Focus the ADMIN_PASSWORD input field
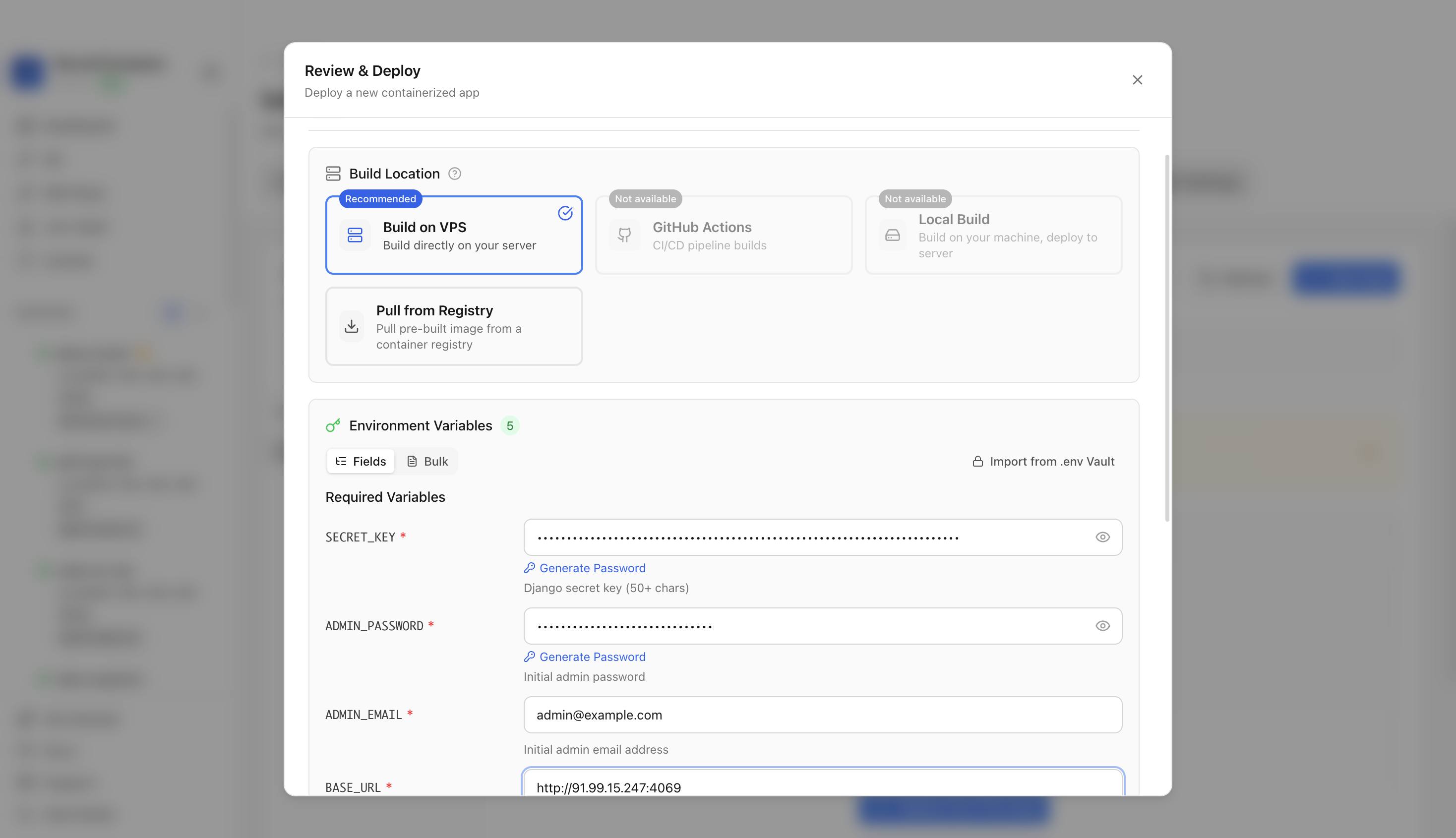1456x838 pixels. (x=822, y=626)
